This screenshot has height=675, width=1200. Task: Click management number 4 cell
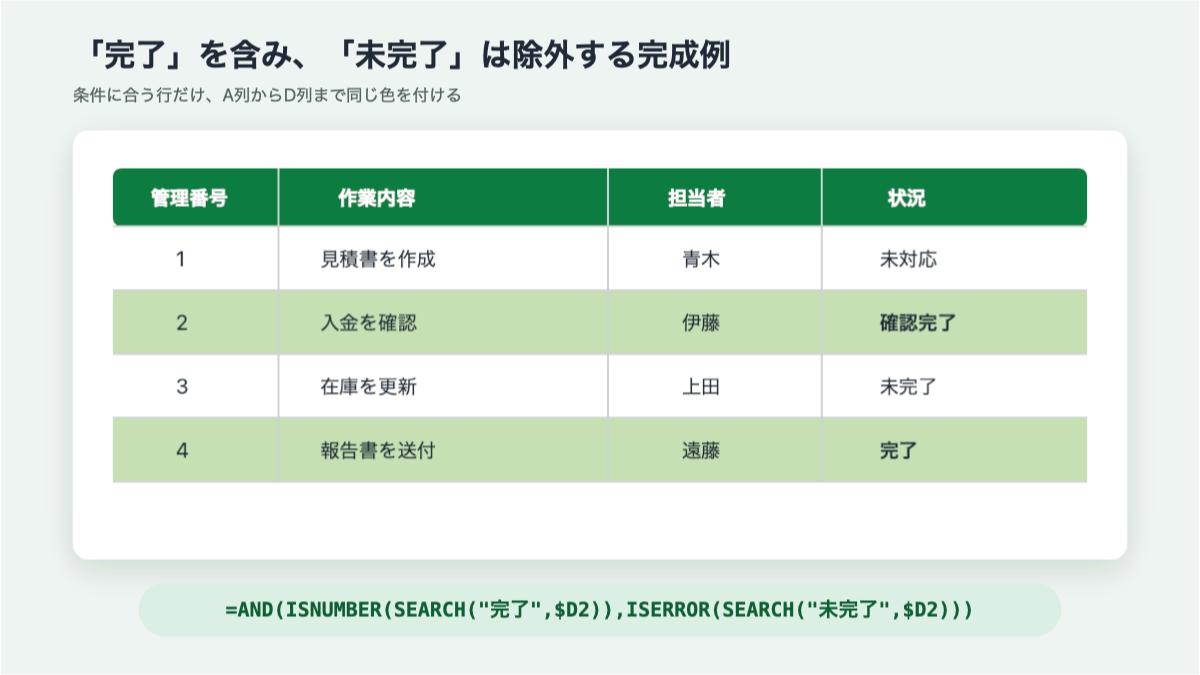click(x=195, y=450)
